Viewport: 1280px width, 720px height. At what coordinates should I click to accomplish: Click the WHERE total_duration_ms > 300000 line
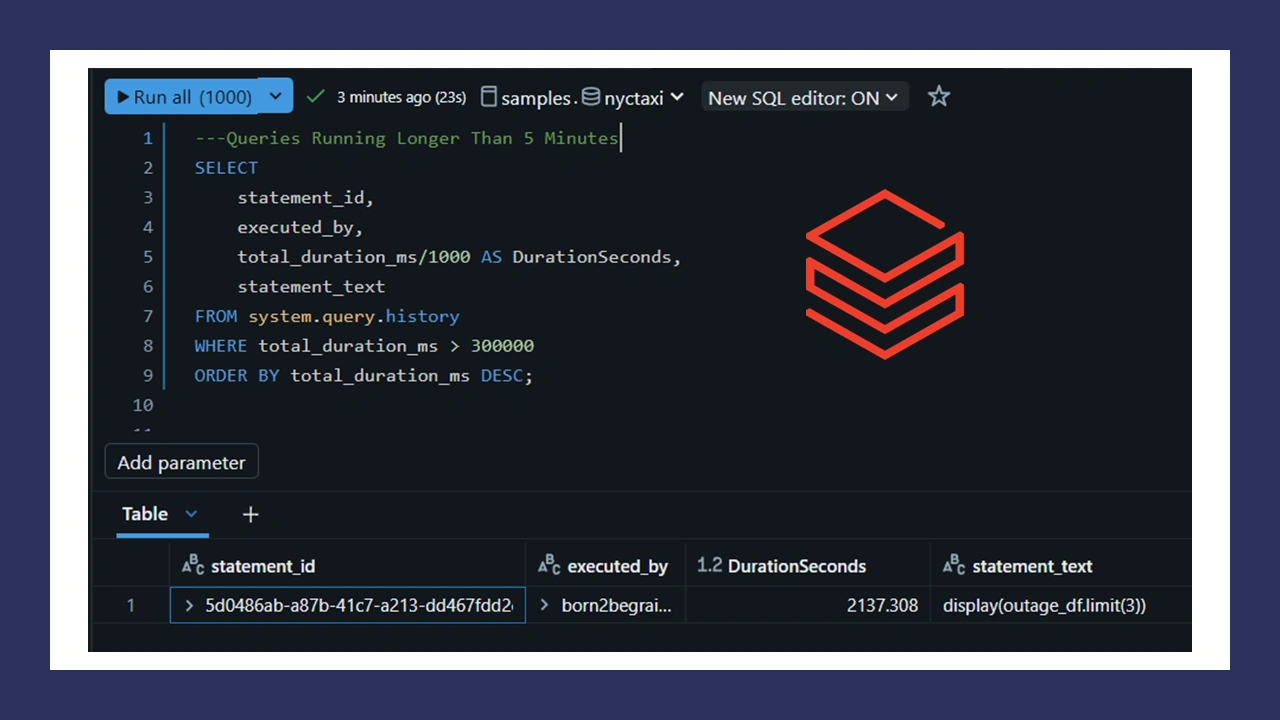364,346
